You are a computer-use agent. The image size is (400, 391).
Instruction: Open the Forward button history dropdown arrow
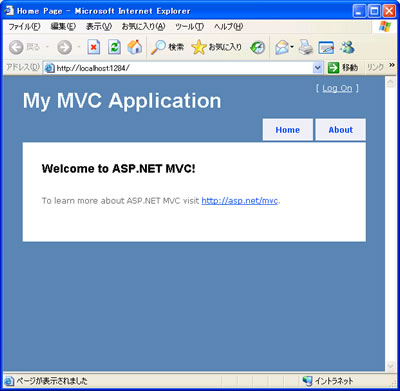coord(79,47)
